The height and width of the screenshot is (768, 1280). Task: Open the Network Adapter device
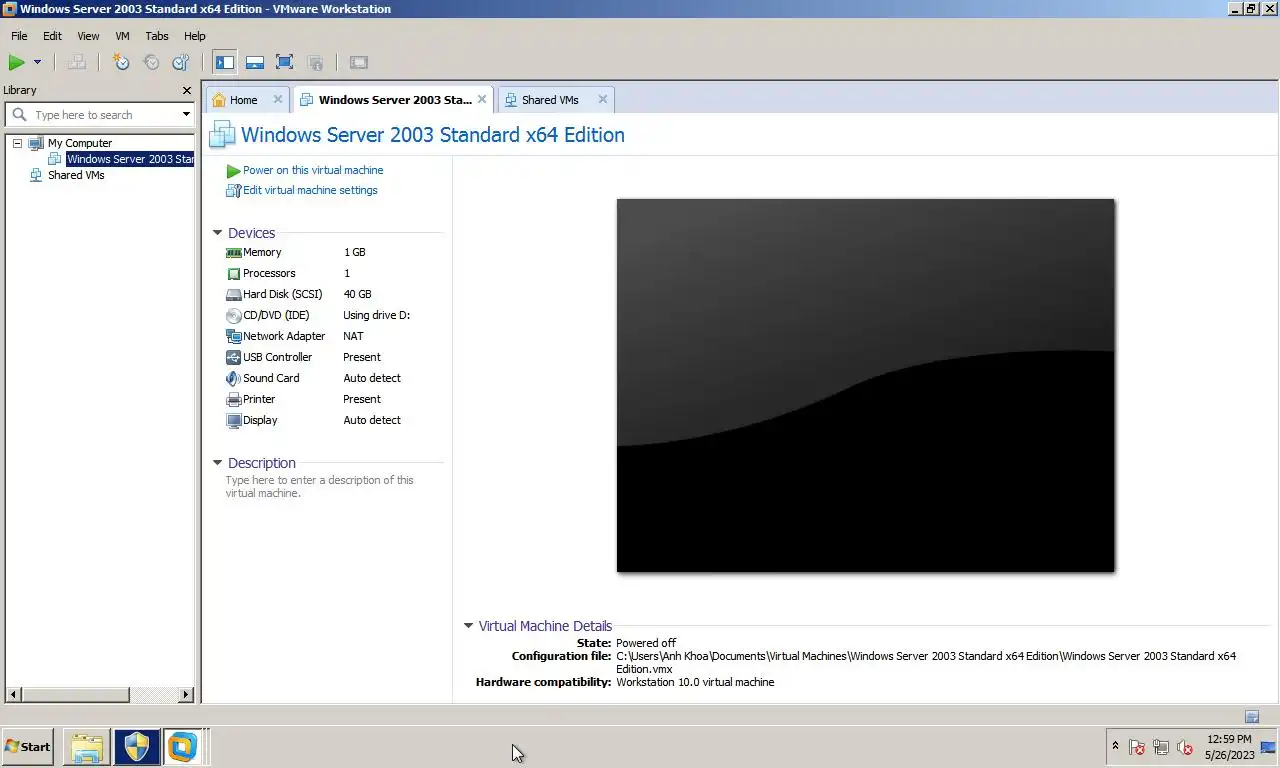pyautogui.click(x=284, y=336)
